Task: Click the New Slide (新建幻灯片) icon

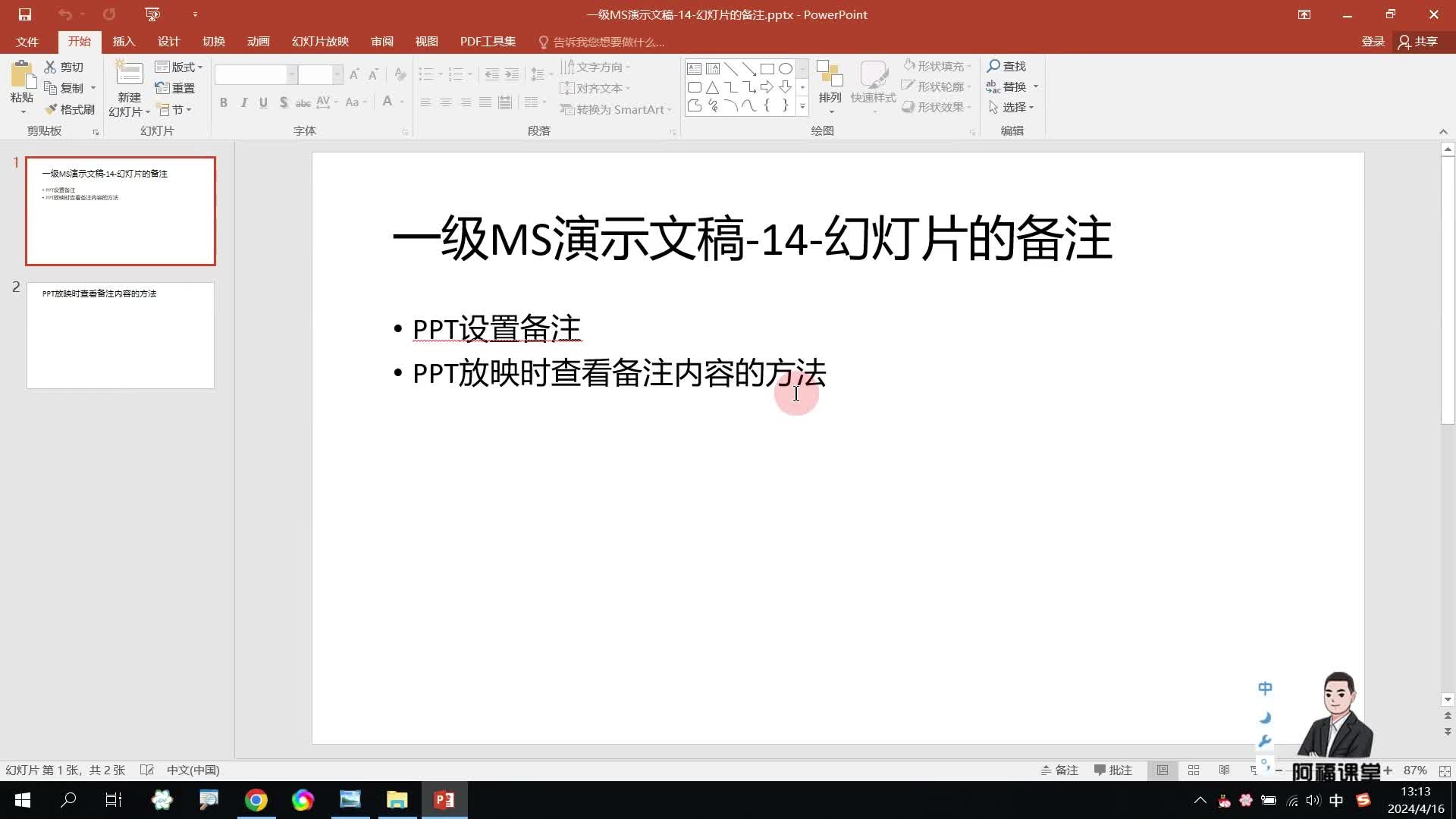Action: [x=129, y=74]
